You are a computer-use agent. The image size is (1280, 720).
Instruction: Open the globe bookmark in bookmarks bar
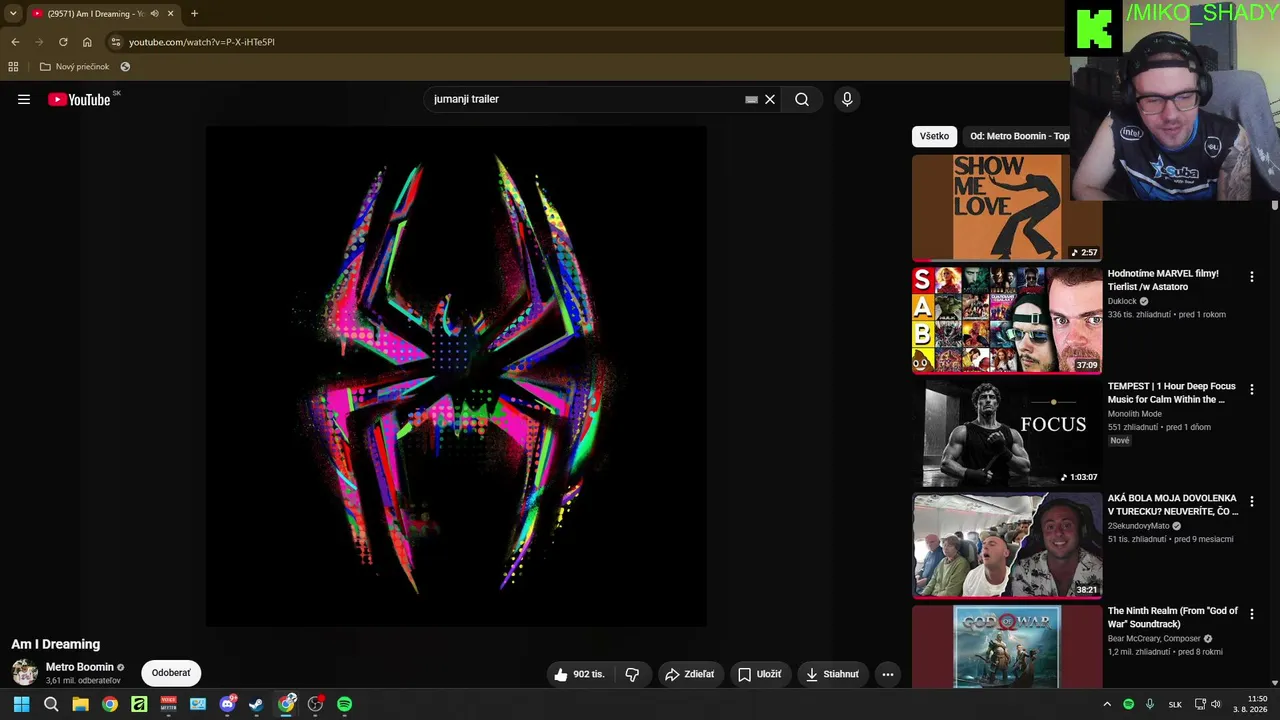[125, 67]
